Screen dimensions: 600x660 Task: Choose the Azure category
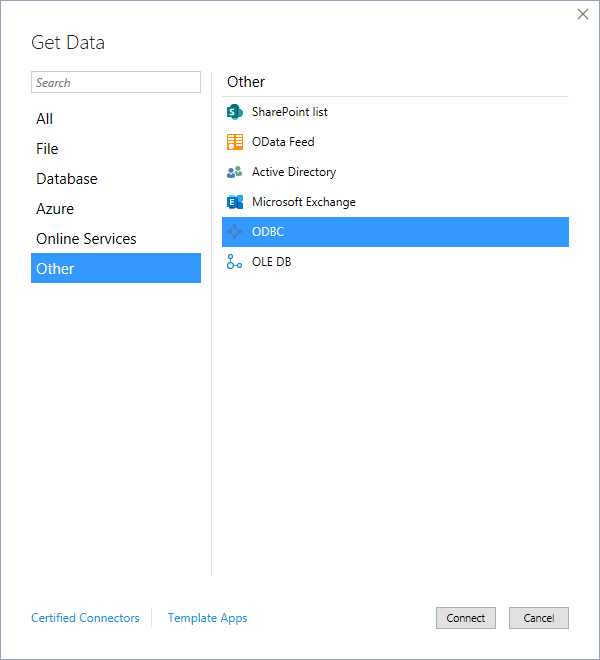pos(55,209)
